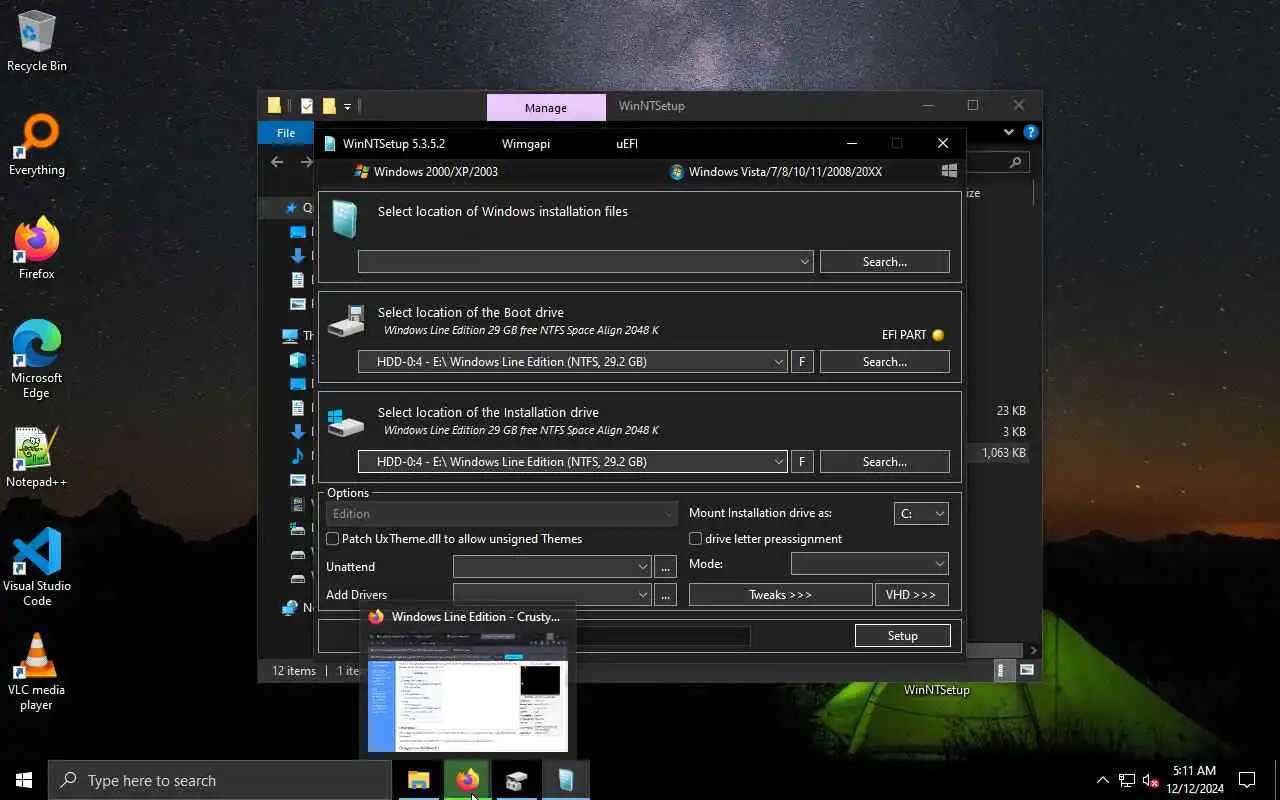
Task: Select Quick access pin icon in Explorer sidebar
Action: (292, 208)
